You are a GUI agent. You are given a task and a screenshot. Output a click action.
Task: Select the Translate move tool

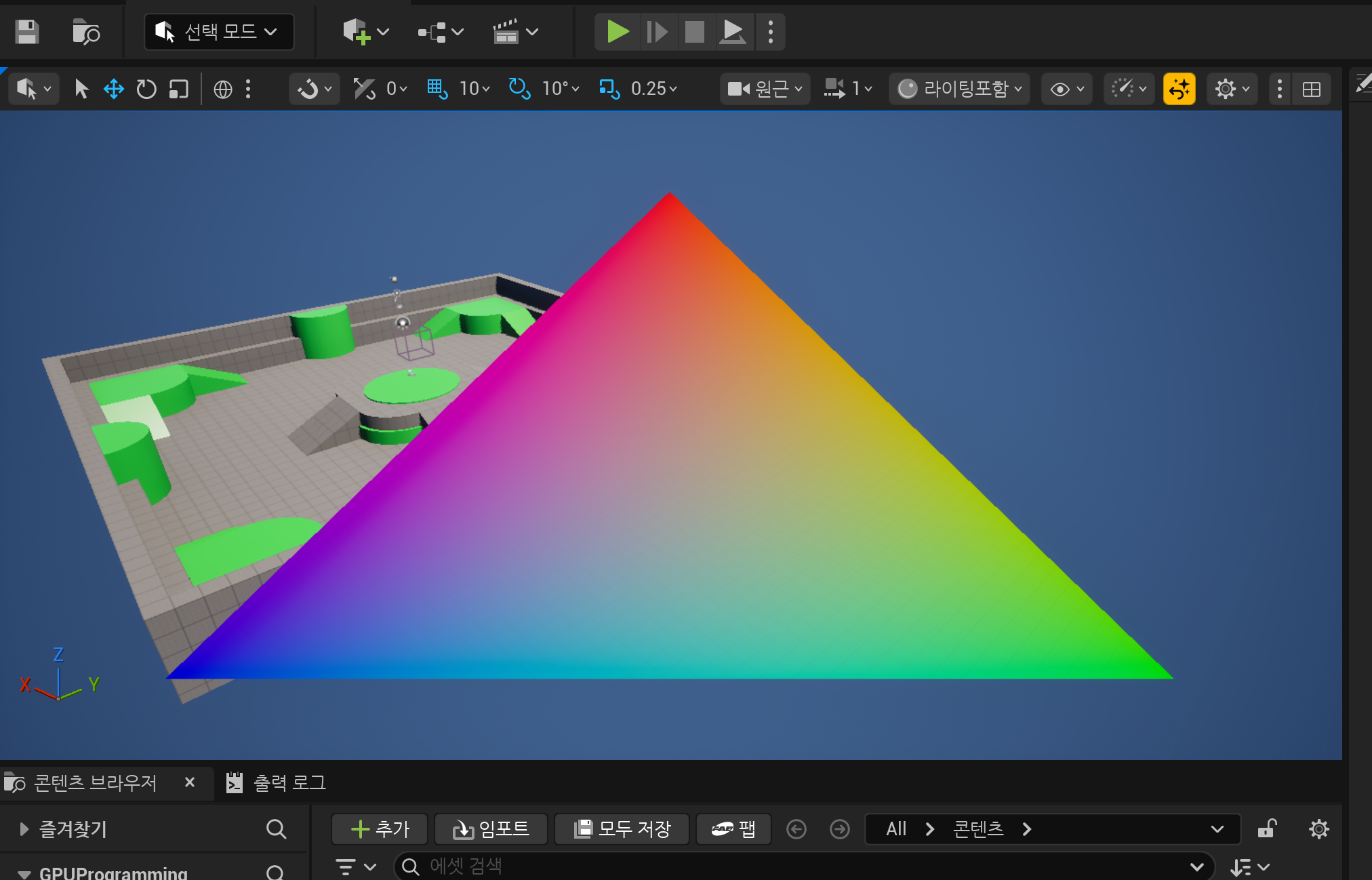pyautogui.click(x=113, y=89)
